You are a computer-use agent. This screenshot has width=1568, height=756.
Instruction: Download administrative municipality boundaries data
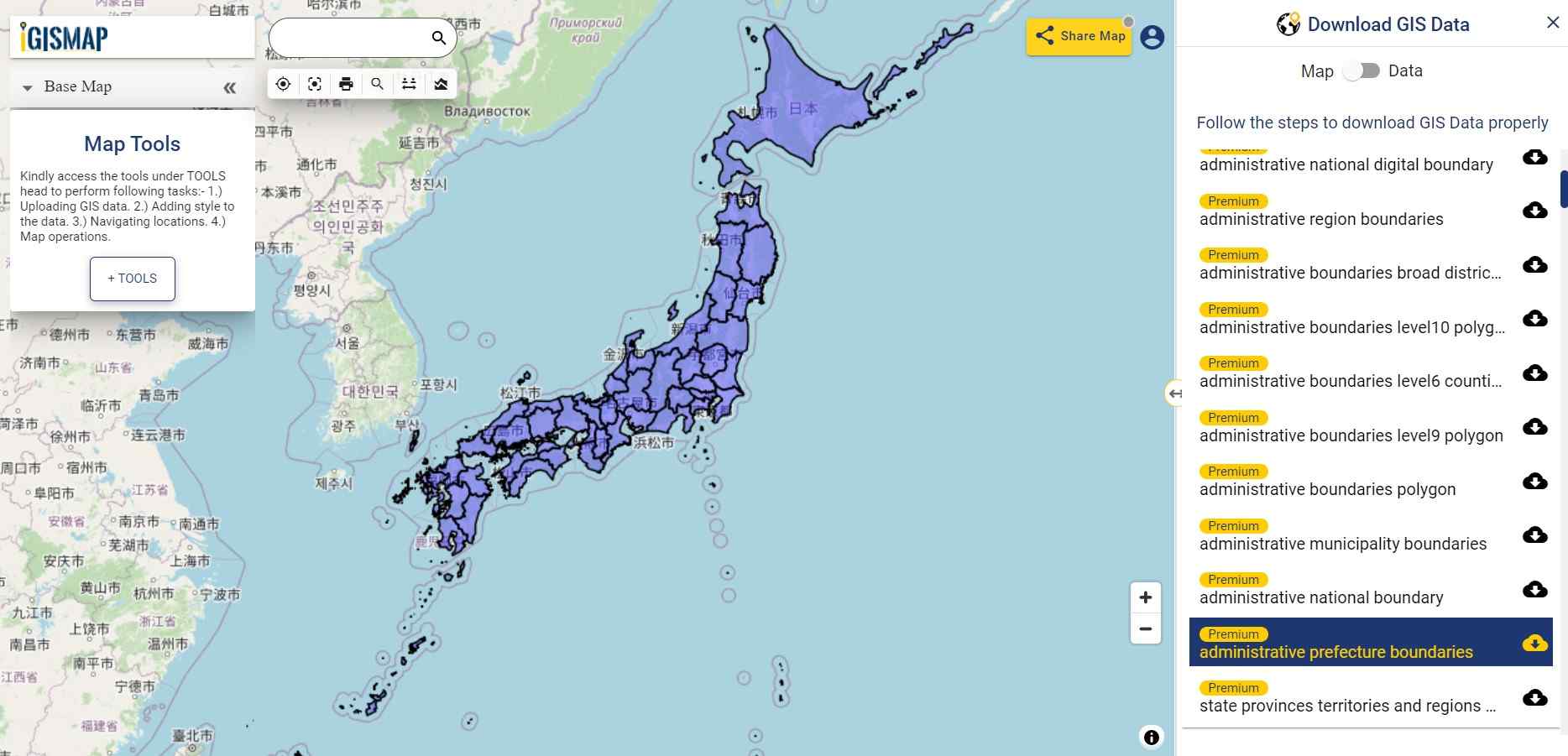(1534, 535)
